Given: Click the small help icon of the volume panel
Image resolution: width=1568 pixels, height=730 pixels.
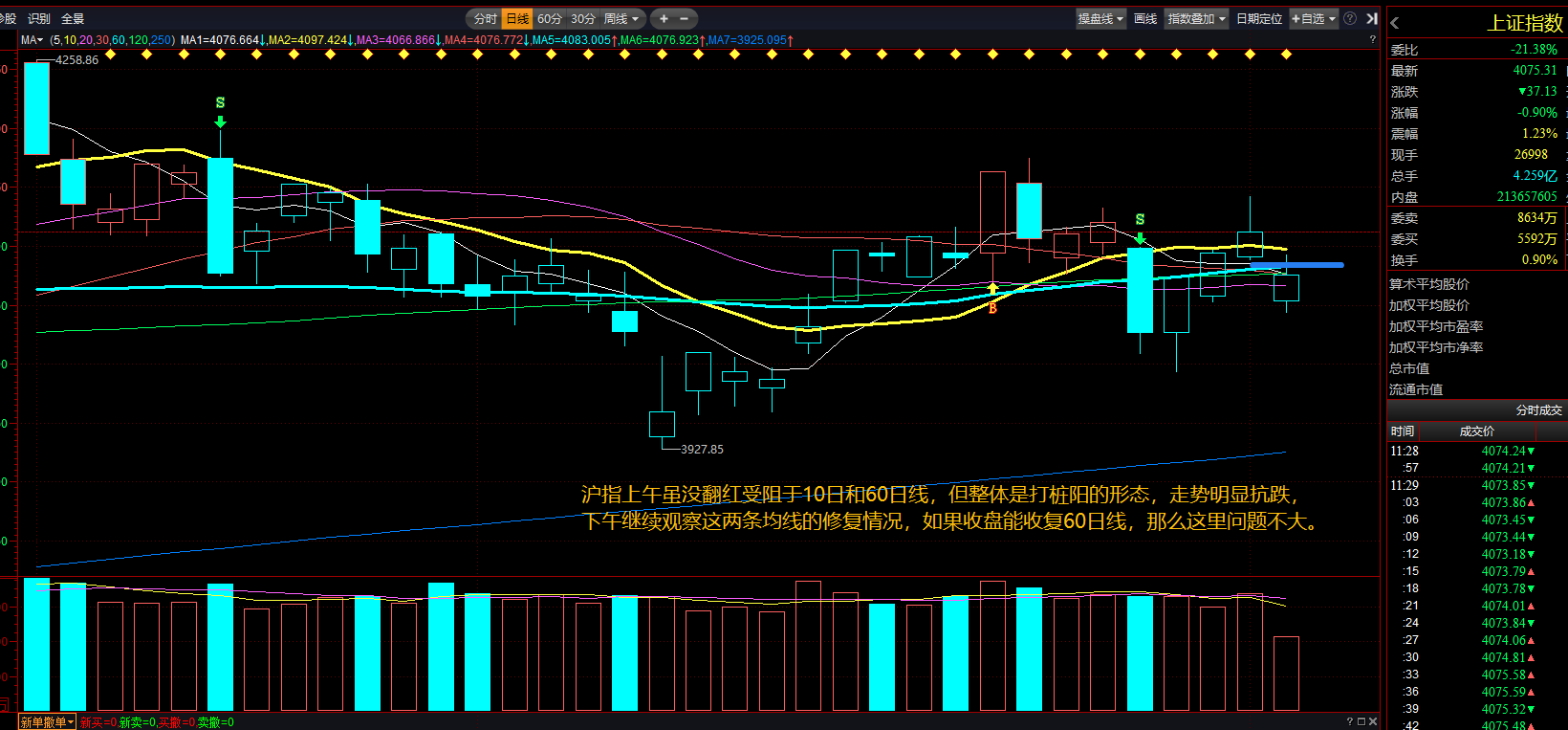Looking at the screenshot, I should pyautogui.click(x=1350, y=721).
